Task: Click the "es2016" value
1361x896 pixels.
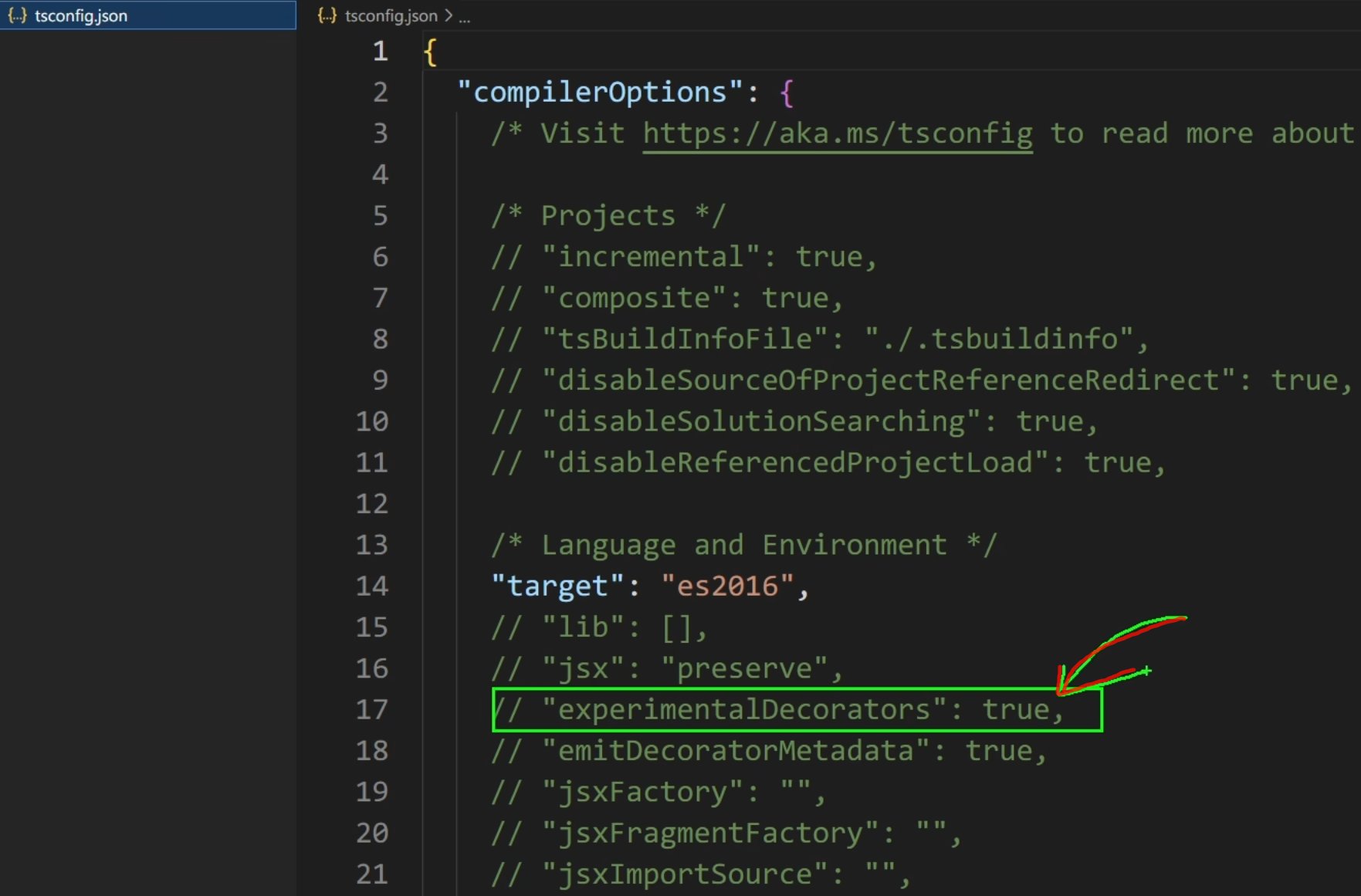Action: pyautogui.click(x=727, y=587)
